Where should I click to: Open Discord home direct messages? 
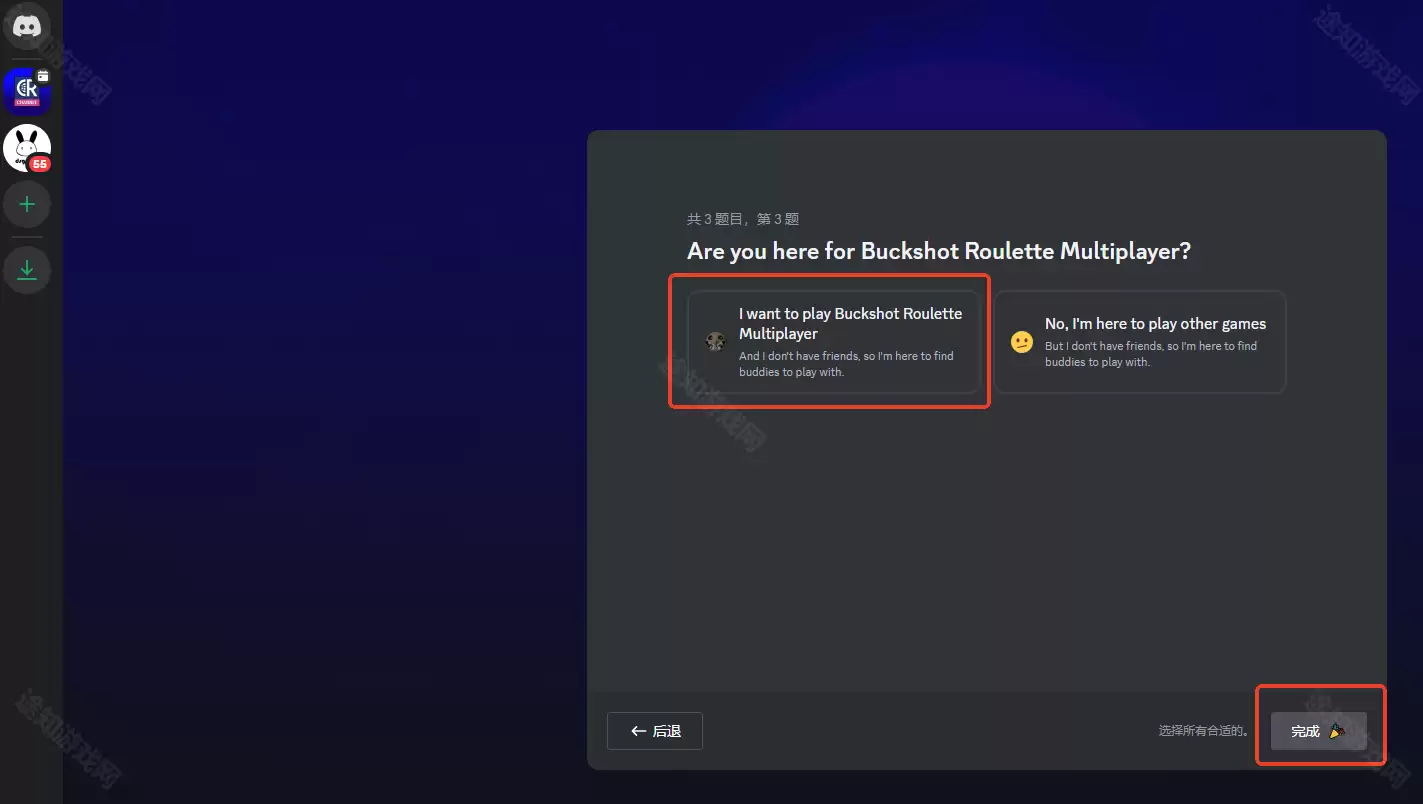point(27,27)
